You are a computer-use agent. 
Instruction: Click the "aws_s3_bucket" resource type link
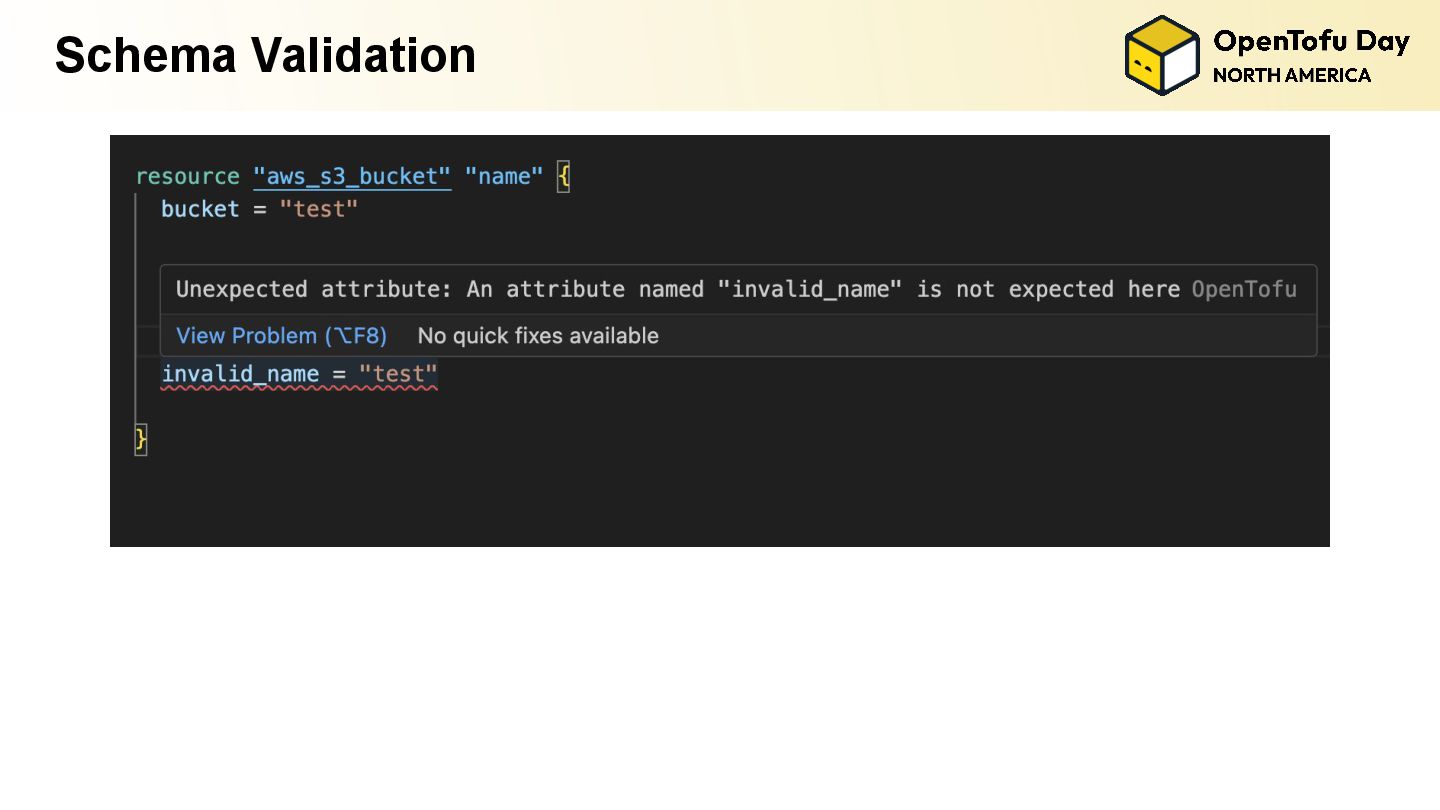click(352, 177)
